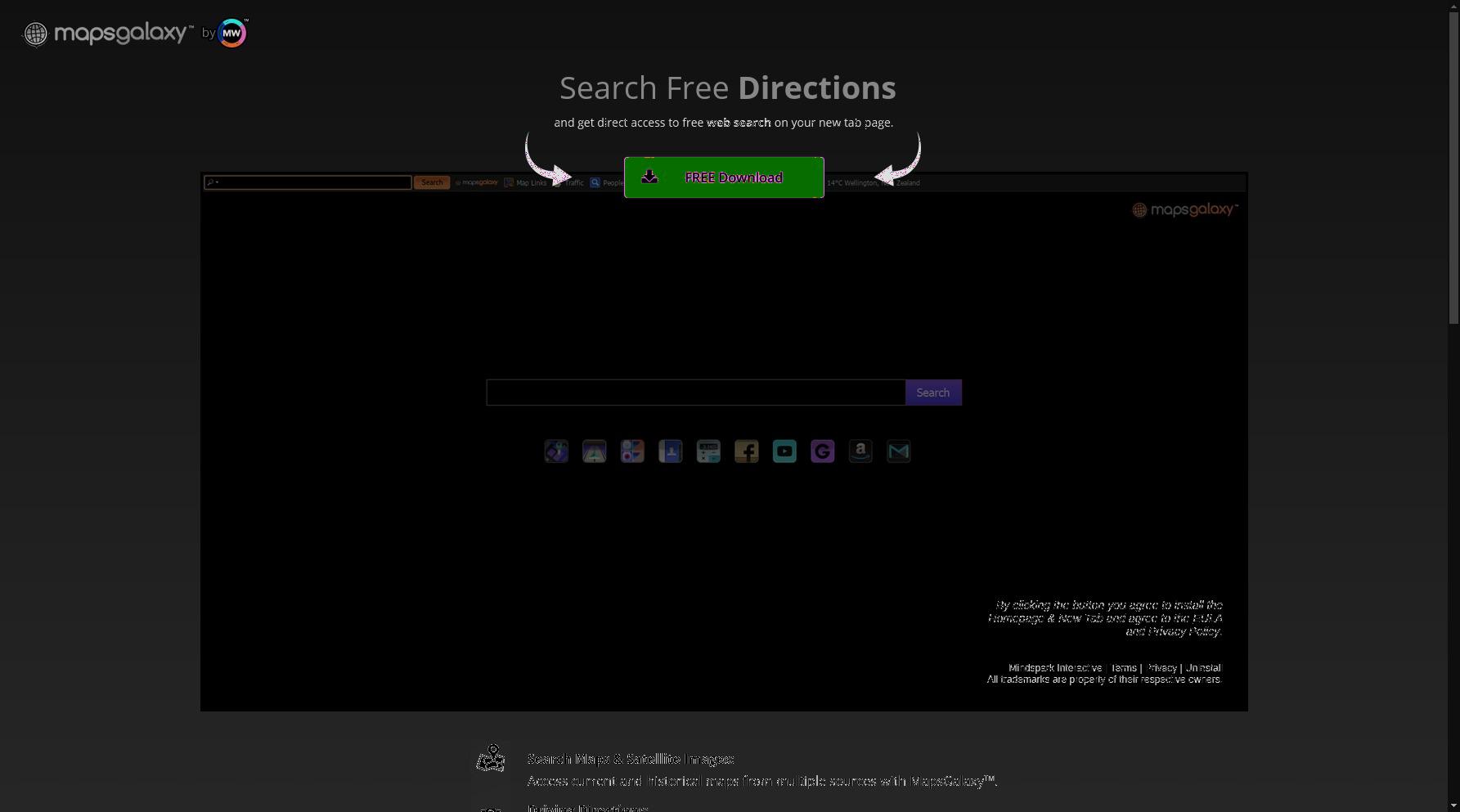Open the toolbar magnifier dropdown arrow
1460x812 pixels.
[218, 182]
